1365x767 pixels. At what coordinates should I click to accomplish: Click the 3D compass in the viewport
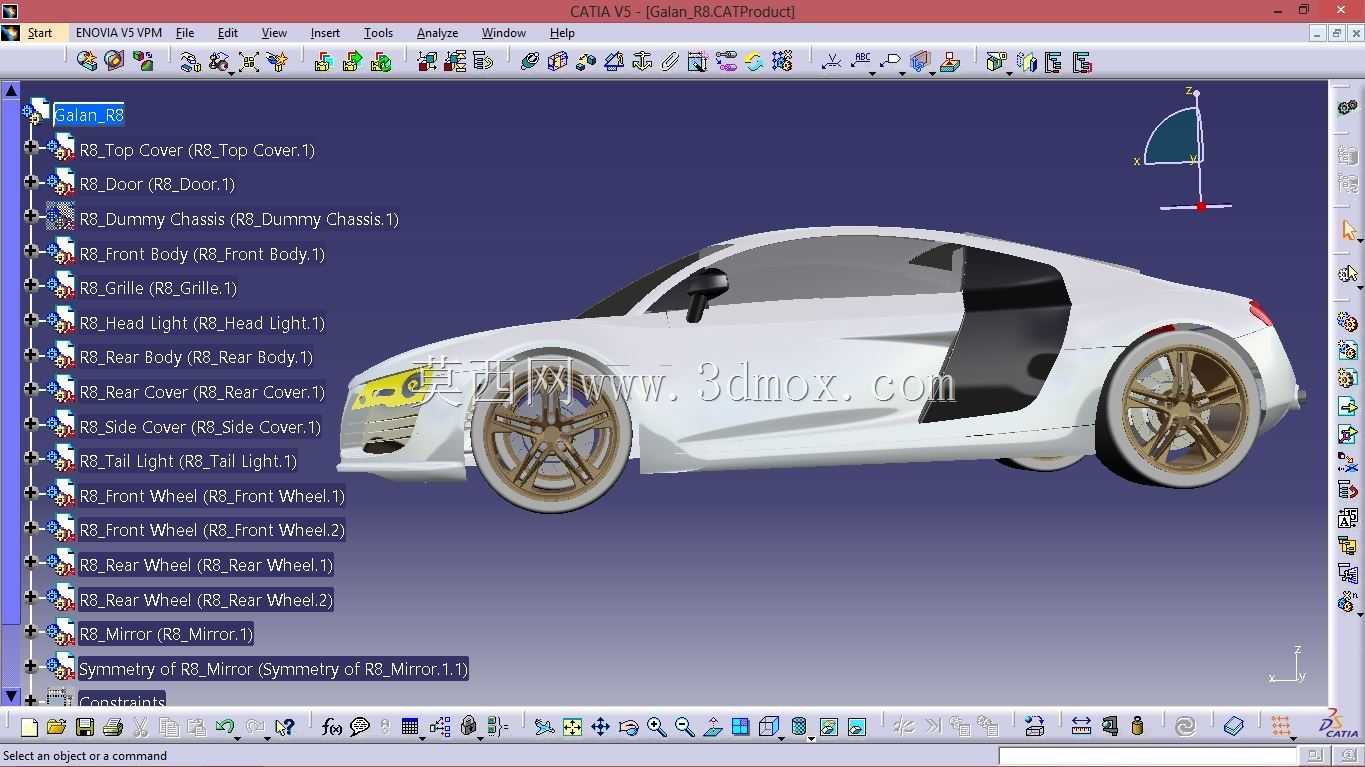pyautogui.click(x=1185, y=148)
